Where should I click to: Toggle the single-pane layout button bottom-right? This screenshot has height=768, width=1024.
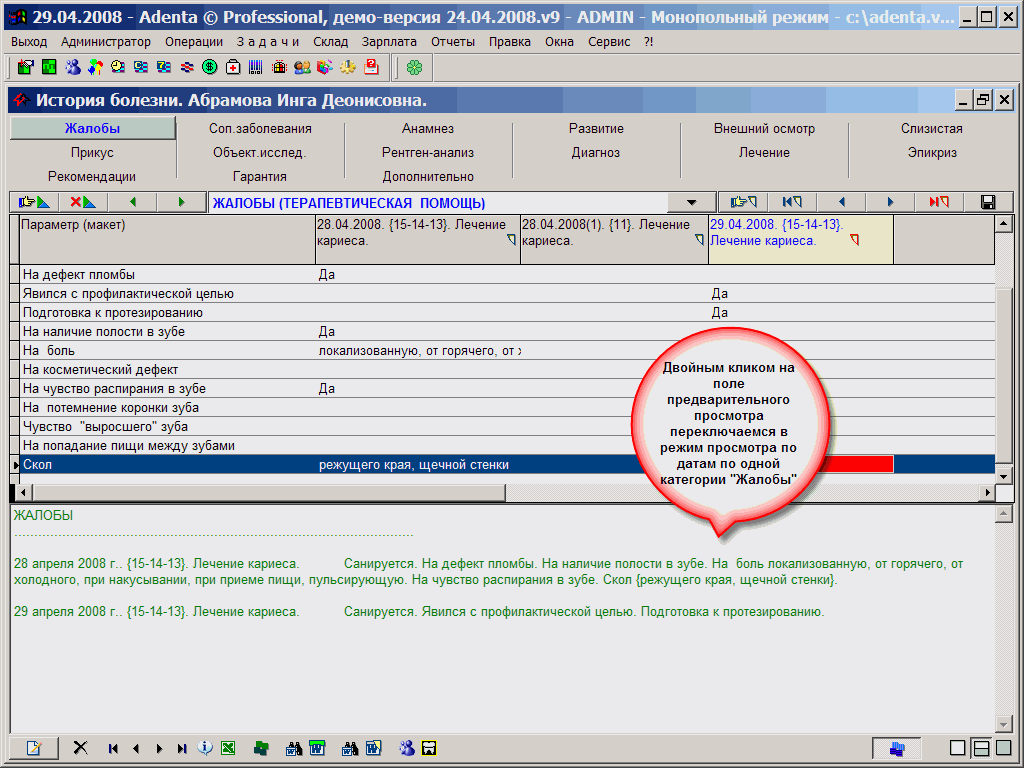[958, 748]
